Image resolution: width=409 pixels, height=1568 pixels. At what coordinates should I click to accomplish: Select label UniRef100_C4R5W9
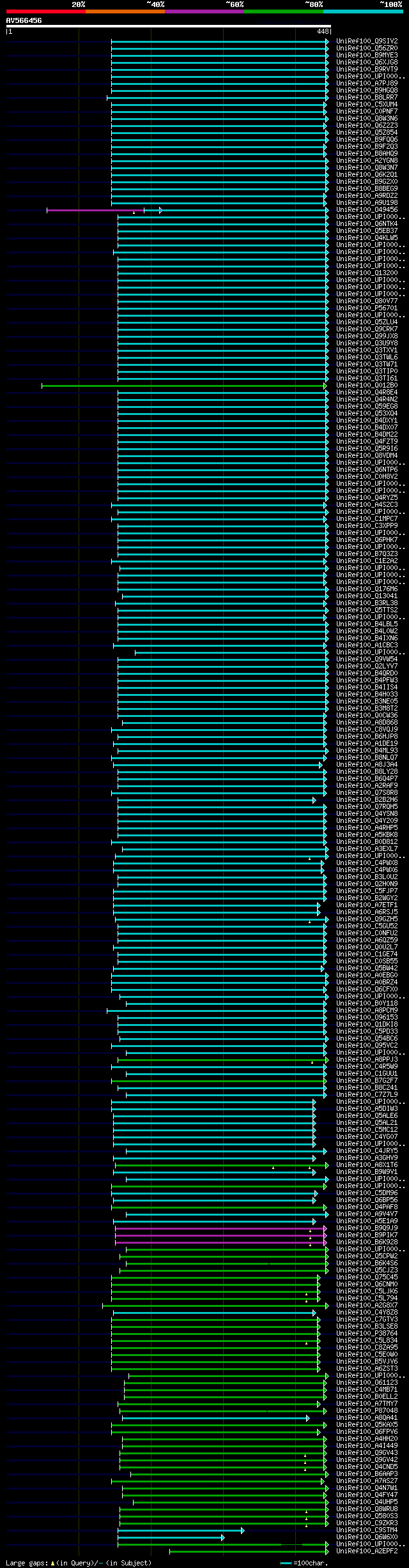click(367, 1066)
